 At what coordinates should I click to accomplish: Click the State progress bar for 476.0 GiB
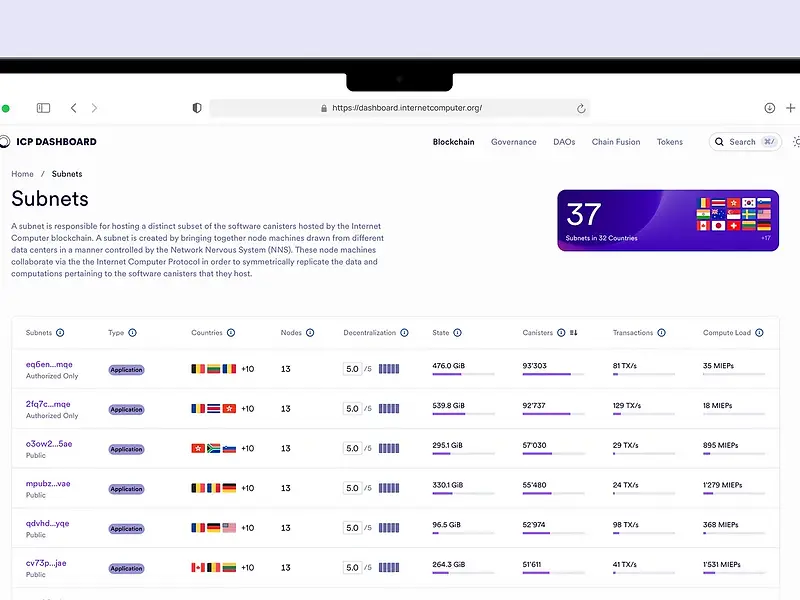pyautogui.click(x=461, y=374)
